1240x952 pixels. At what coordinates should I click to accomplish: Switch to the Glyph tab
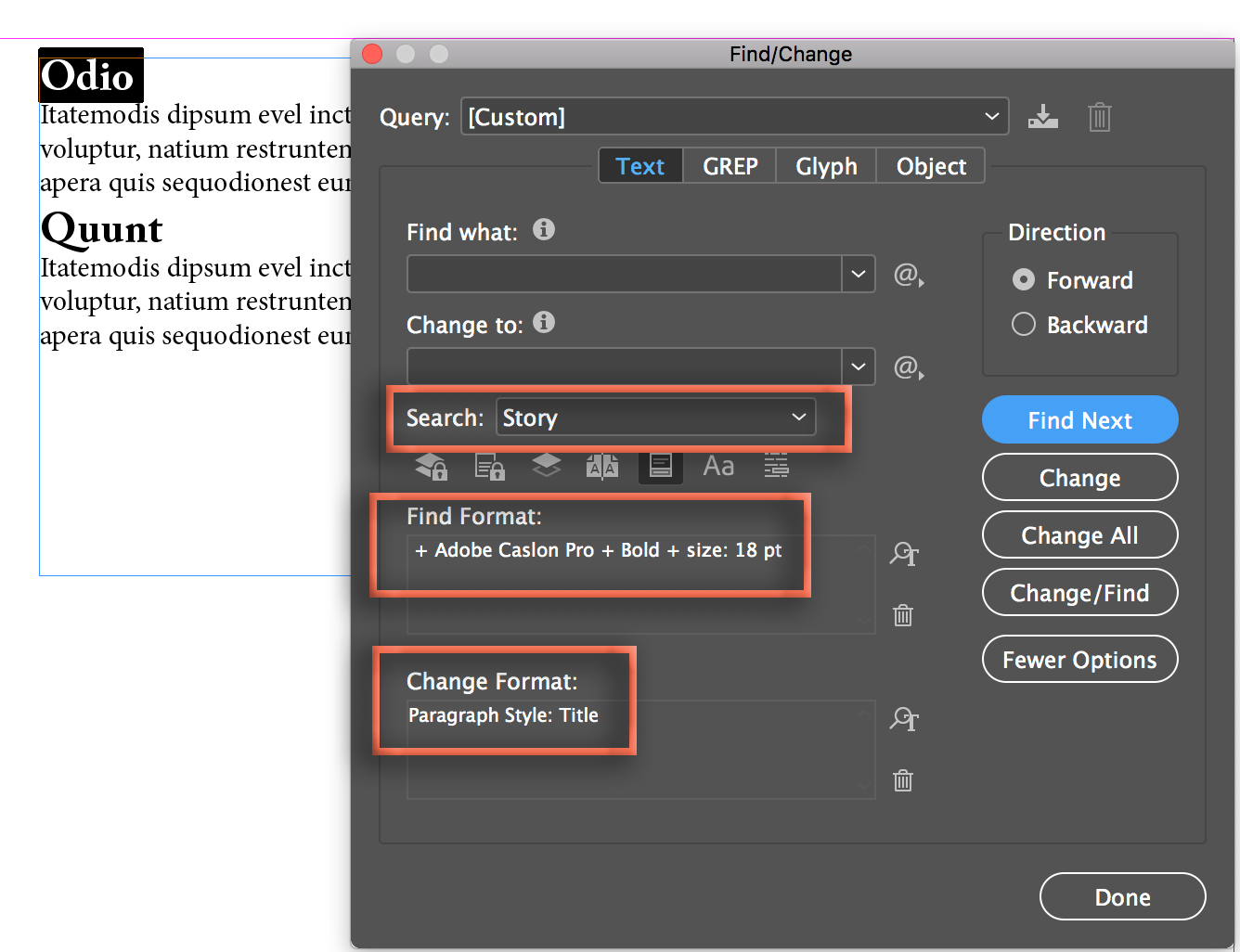coord(826,166)
